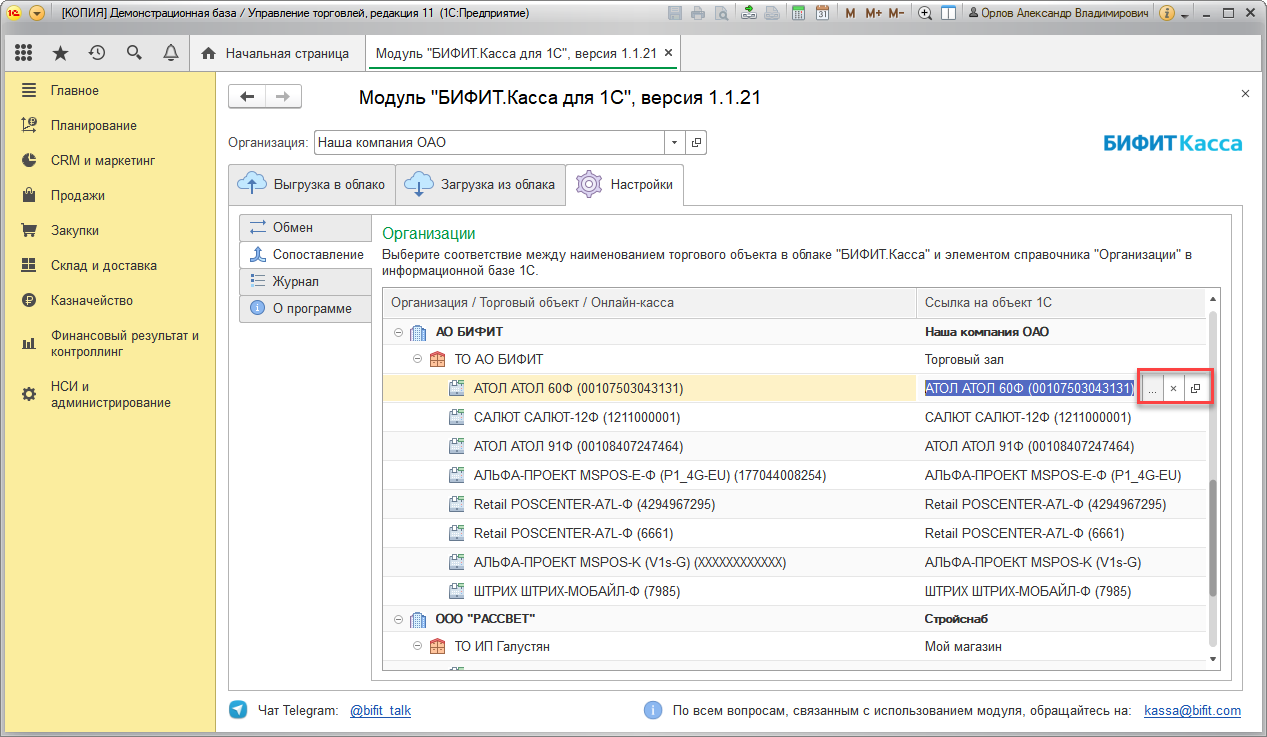This screenshot has height=737, width=1267.
Task: Open the Казначейство section
Action: (x=110, y=300)
